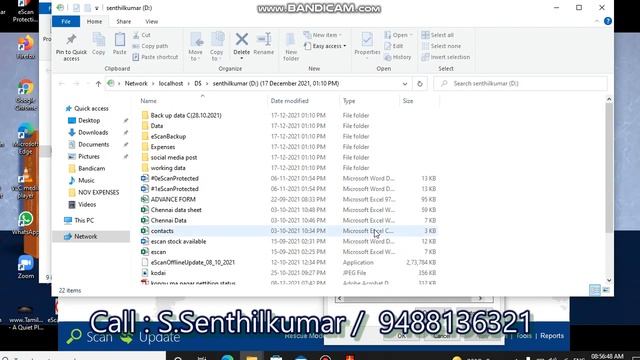The width and height of the screenshot is (640, 360).
Task: Click the file list vertical scrollbar
Action: pyautogui.click(x=609, y=167)
